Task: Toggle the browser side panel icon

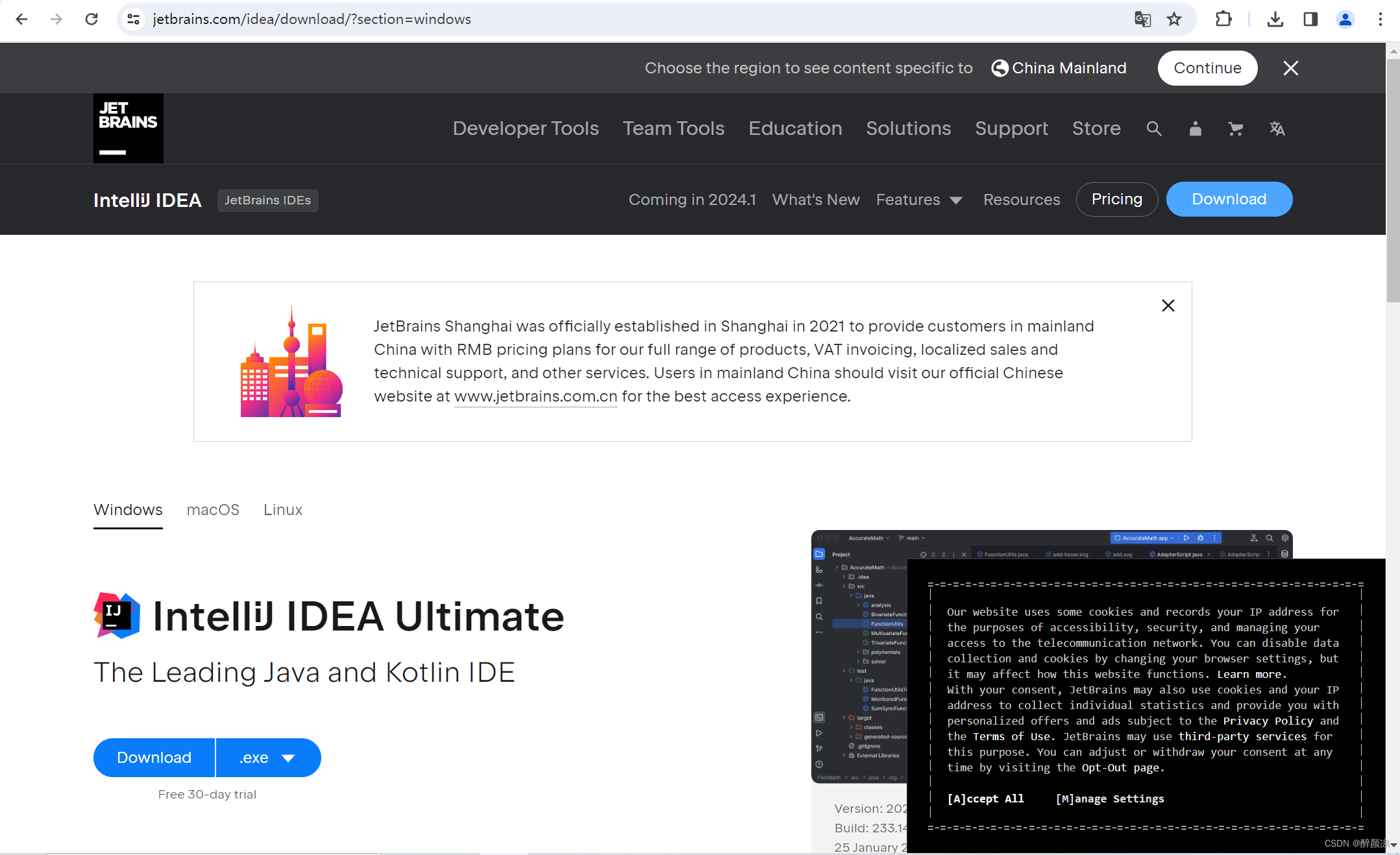Action: [1310, 19]
